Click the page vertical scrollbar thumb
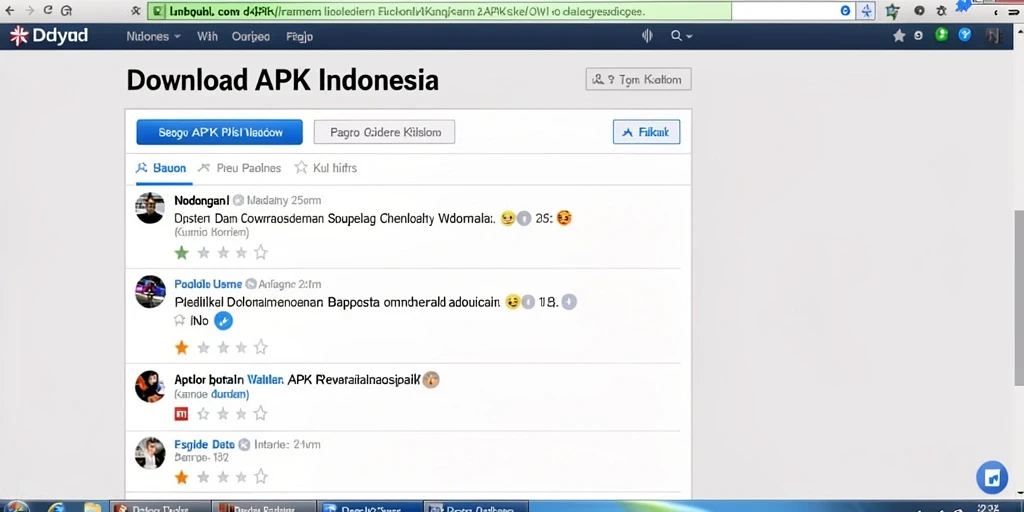This screenshot has height=512, width=1024. (x=1019, y=298)
